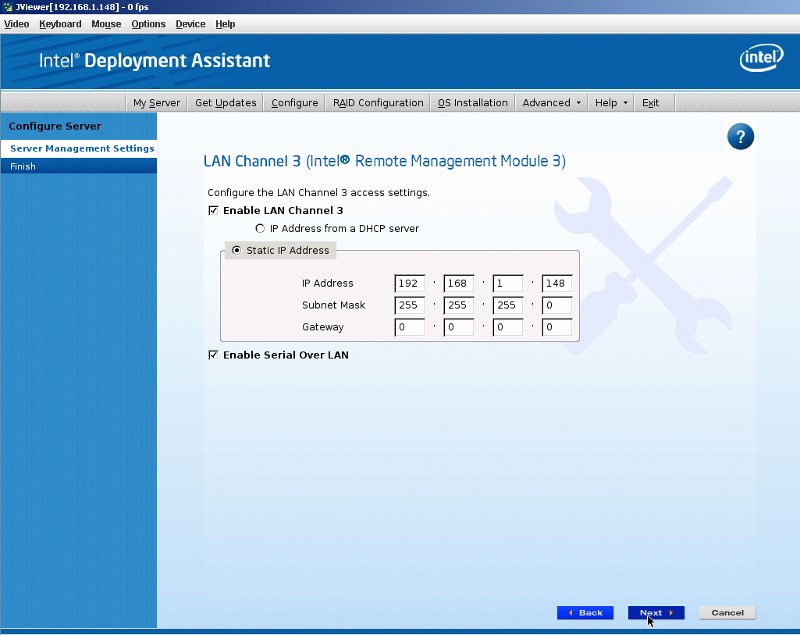Open the Device menu
Screen dimensions: 800x635
pos(190,24)
